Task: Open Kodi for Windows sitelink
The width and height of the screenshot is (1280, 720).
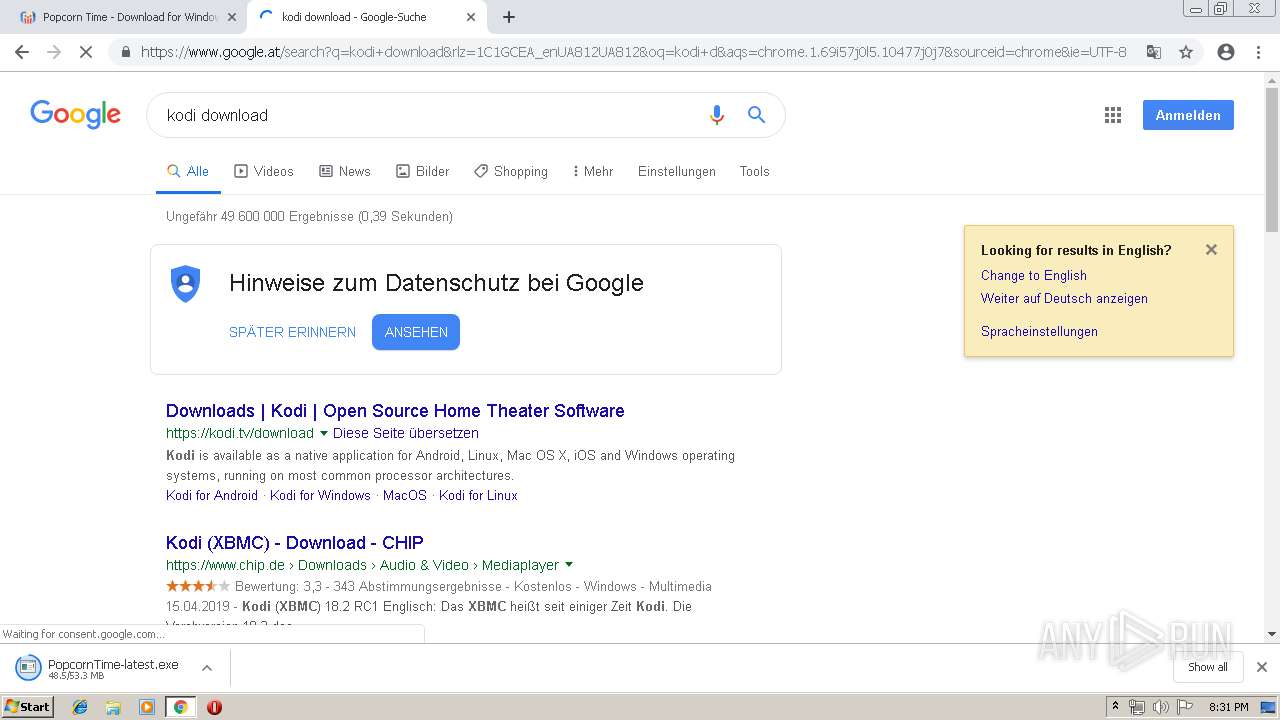Action: pos(320,496)
